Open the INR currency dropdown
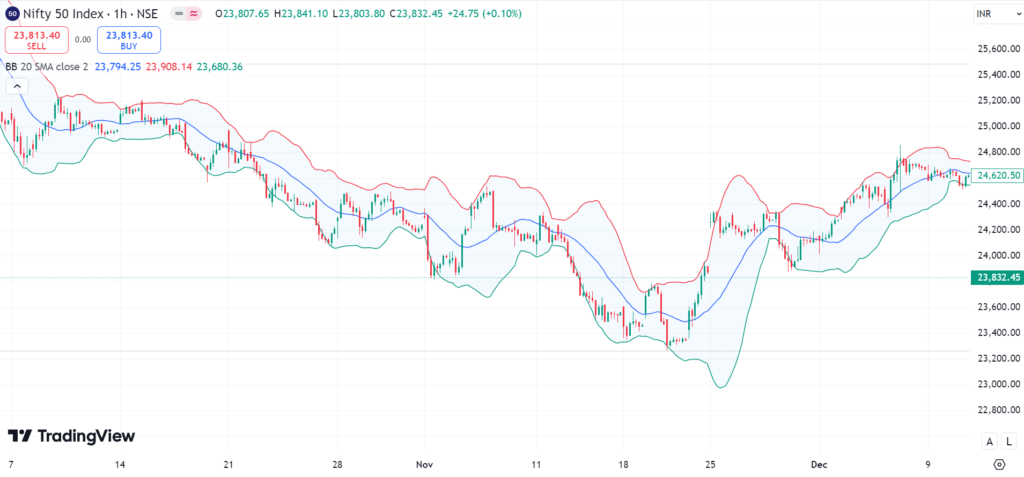 point(997,14)
